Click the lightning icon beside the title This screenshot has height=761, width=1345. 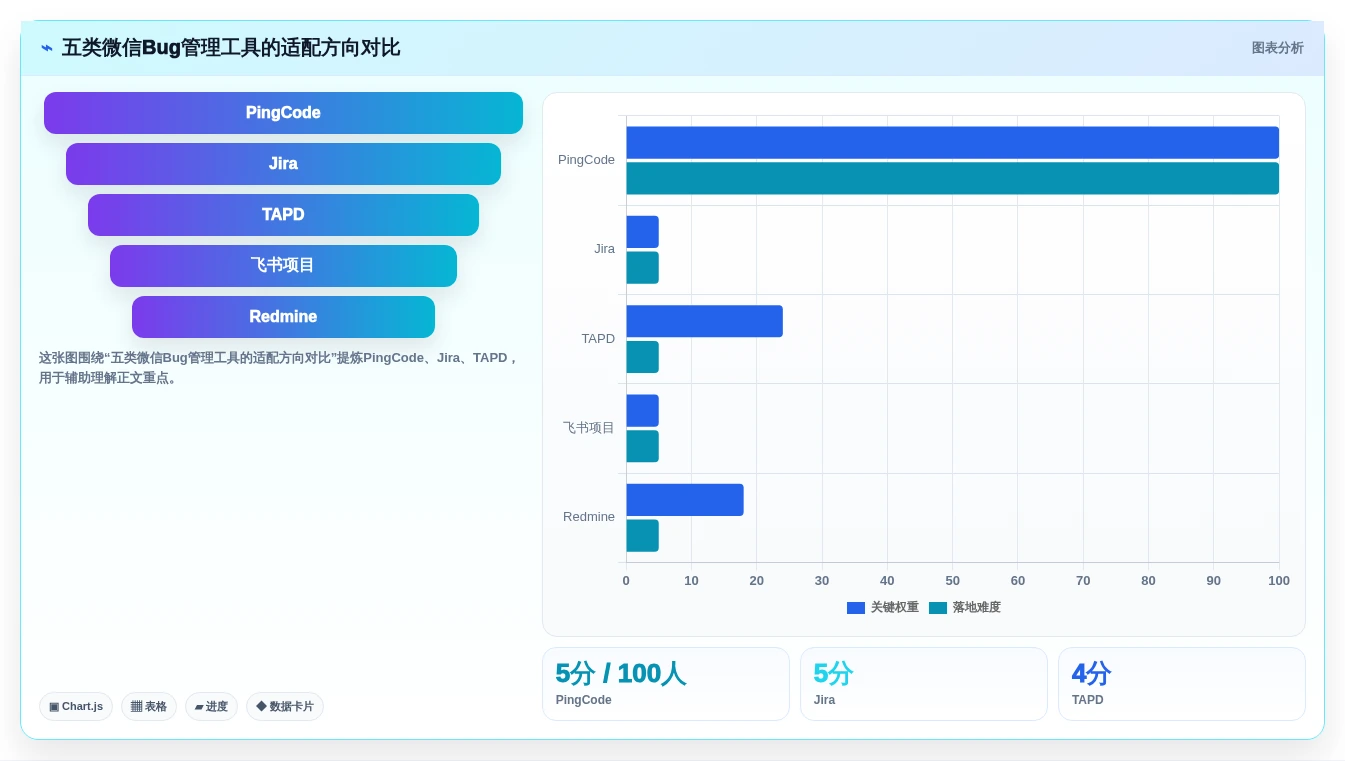point(47,48)
